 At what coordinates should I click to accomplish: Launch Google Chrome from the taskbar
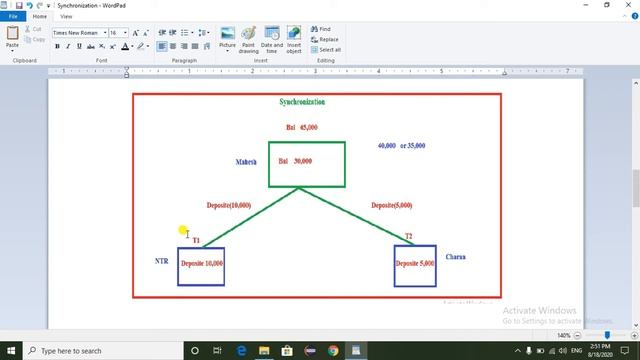(x=333, y=351)
